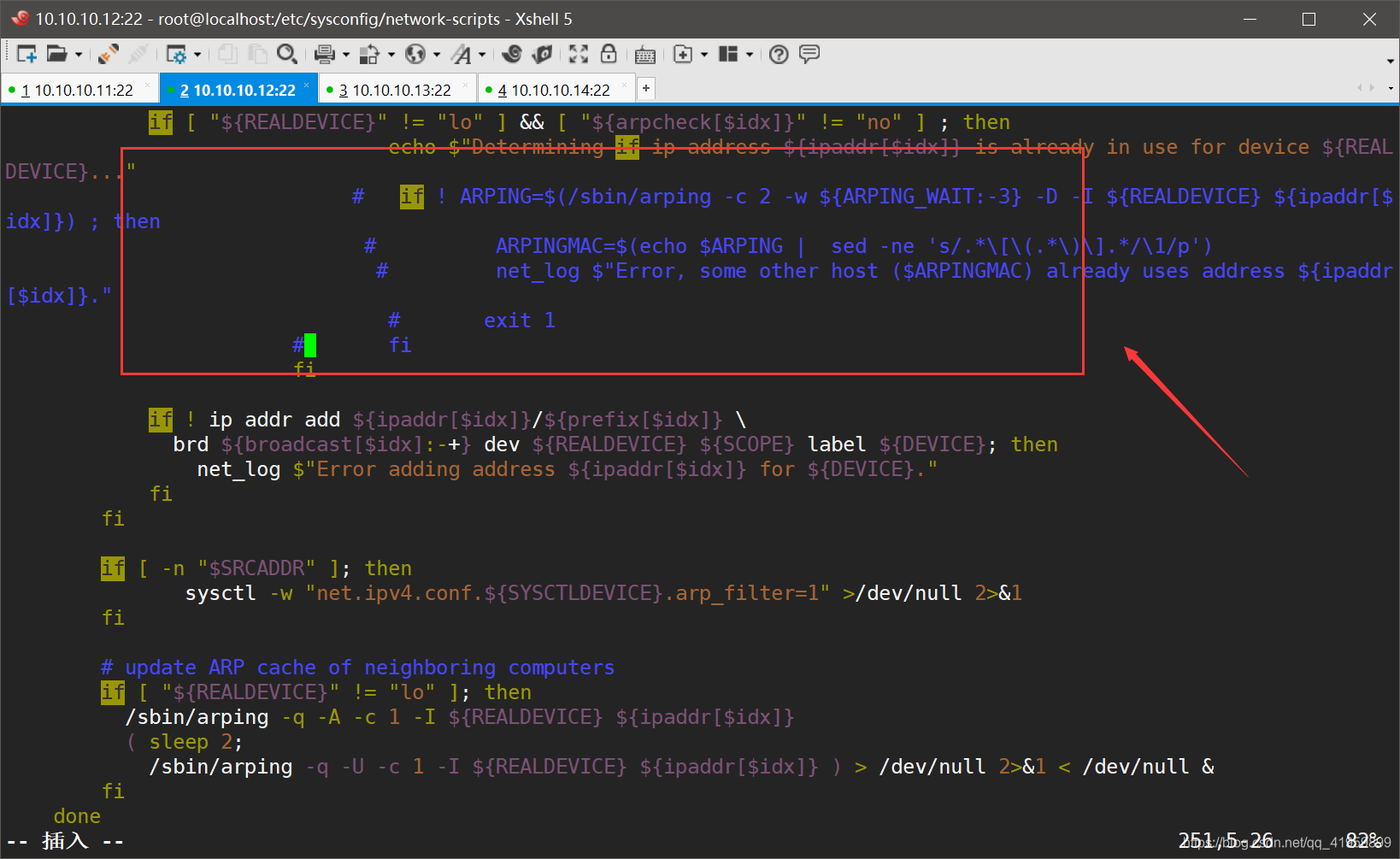Click the -- 插入 -- mode indicator
The image size is (1400, 859).
[x=65, y=841]
